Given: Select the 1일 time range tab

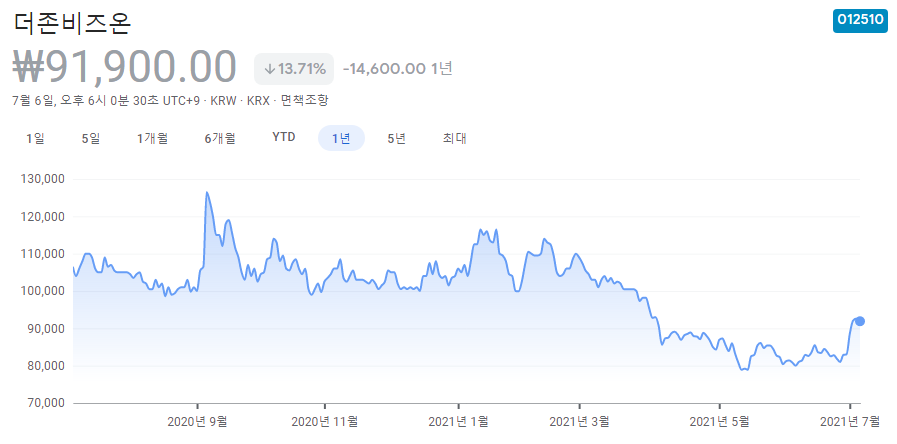Looking at the screenshot, I should click(x=35, y=138).
